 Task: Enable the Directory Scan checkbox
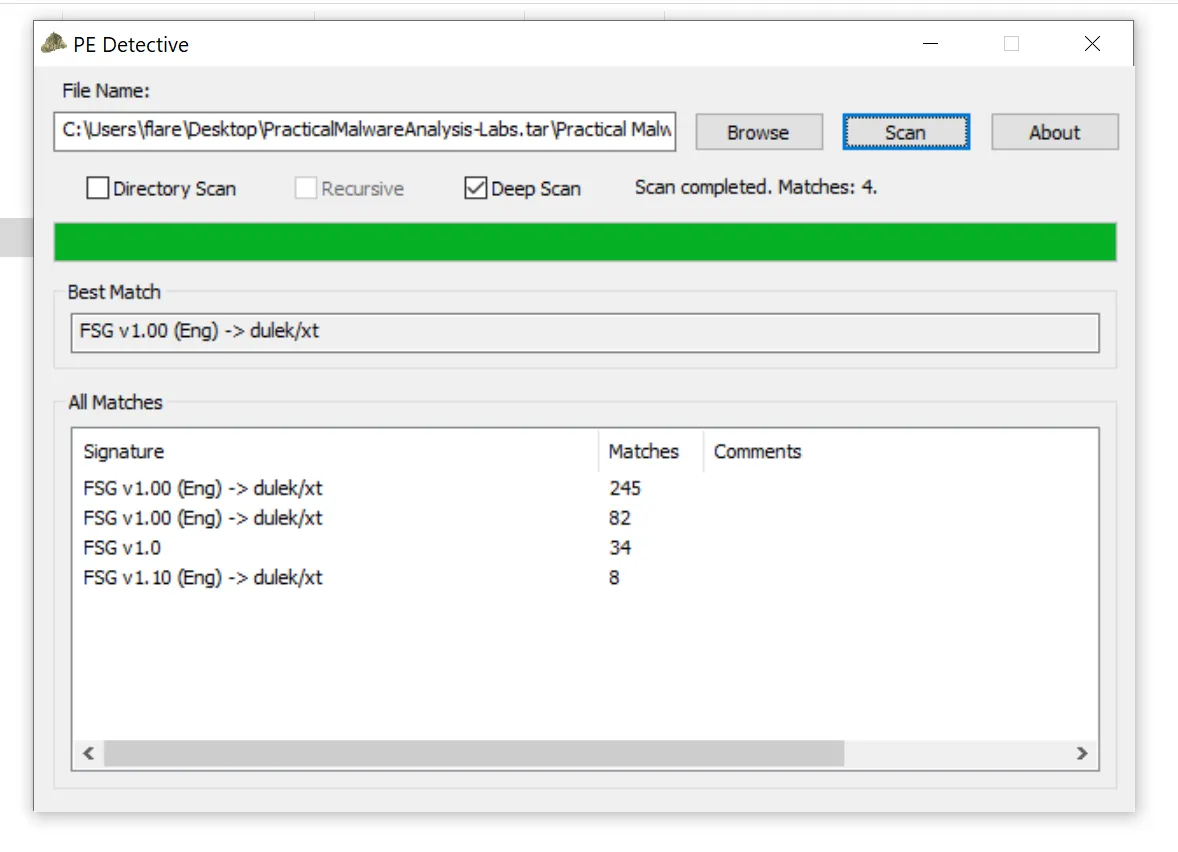click(98, 188)
